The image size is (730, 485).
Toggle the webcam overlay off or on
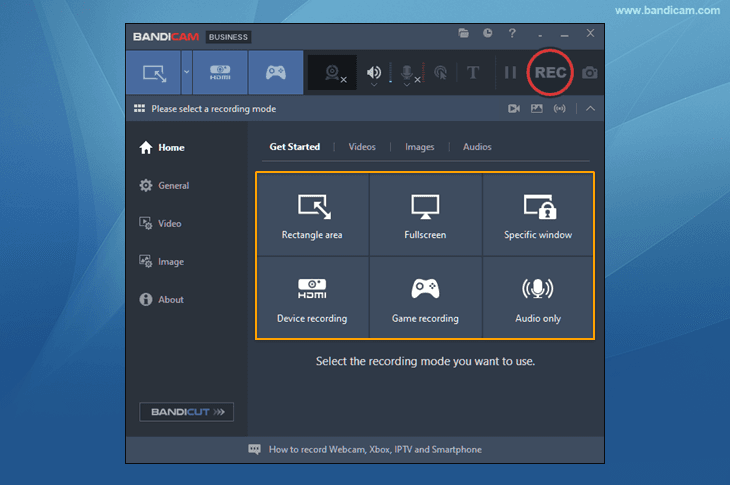[x=335, y=73]
